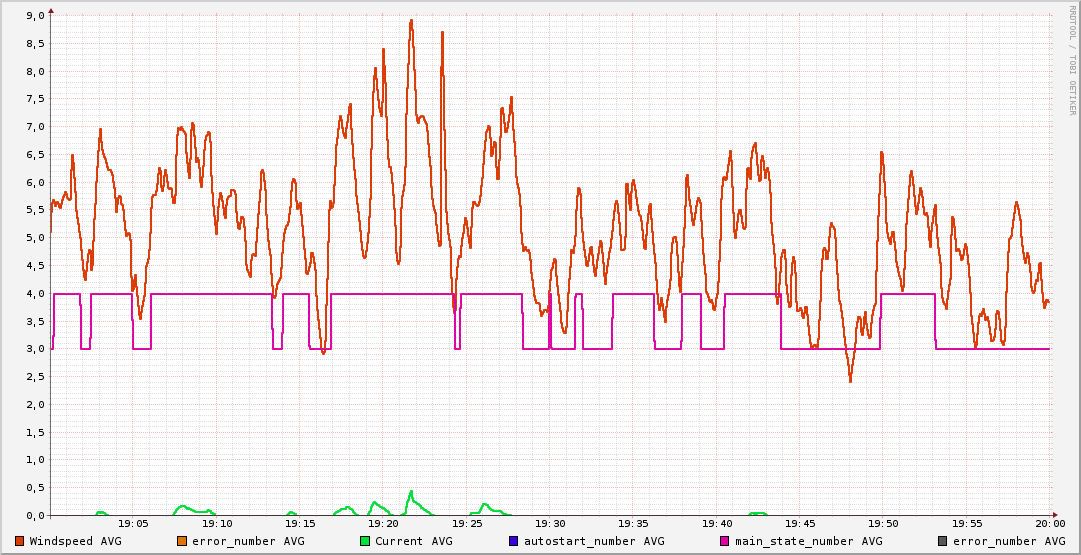
Task: Click the orange error_number AVG legend swatch
Action: (181, 541)
